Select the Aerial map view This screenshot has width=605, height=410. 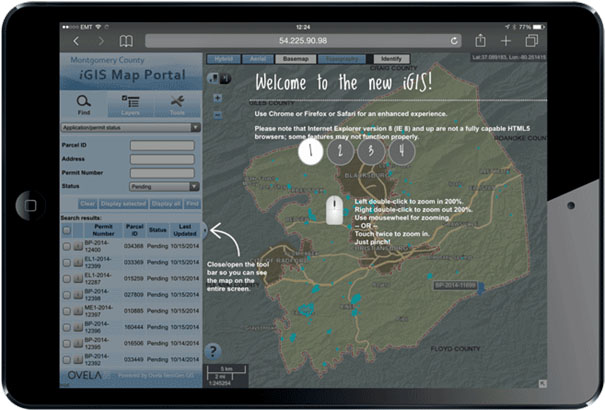pyautogui.click(x=258, y=59)
